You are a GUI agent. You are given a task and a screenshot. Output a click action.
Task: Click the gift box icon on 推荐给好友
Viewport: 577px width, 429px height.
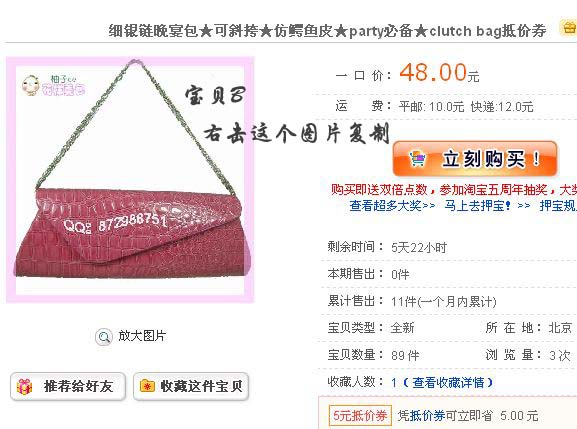pos(25,387)
